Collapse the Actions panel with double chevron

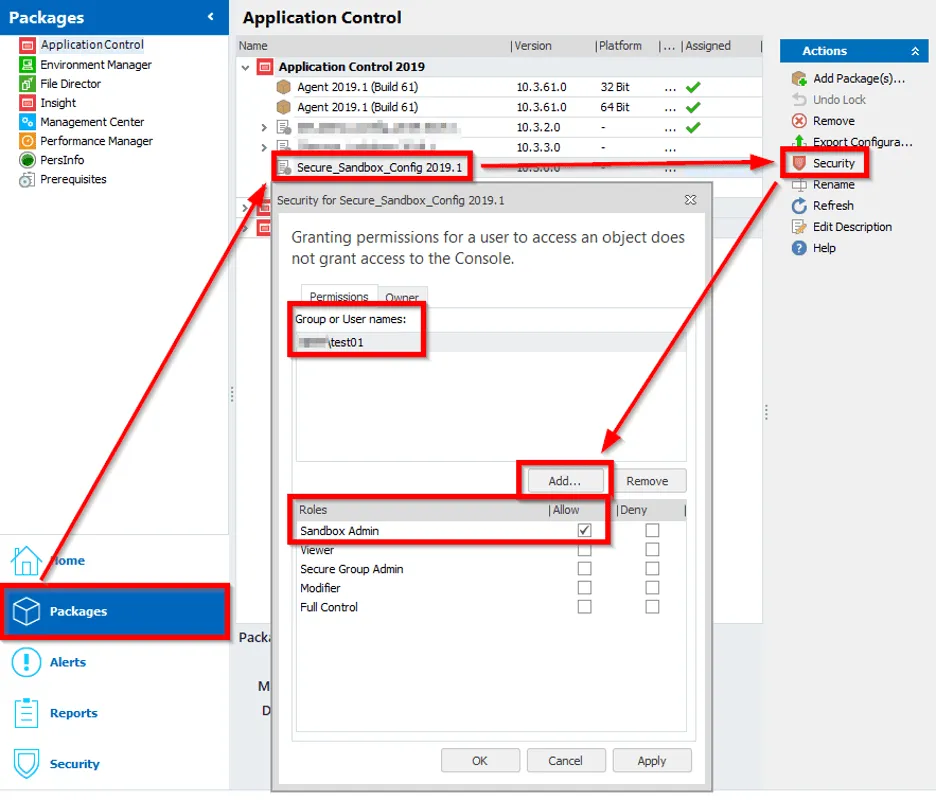click(914, 51)
